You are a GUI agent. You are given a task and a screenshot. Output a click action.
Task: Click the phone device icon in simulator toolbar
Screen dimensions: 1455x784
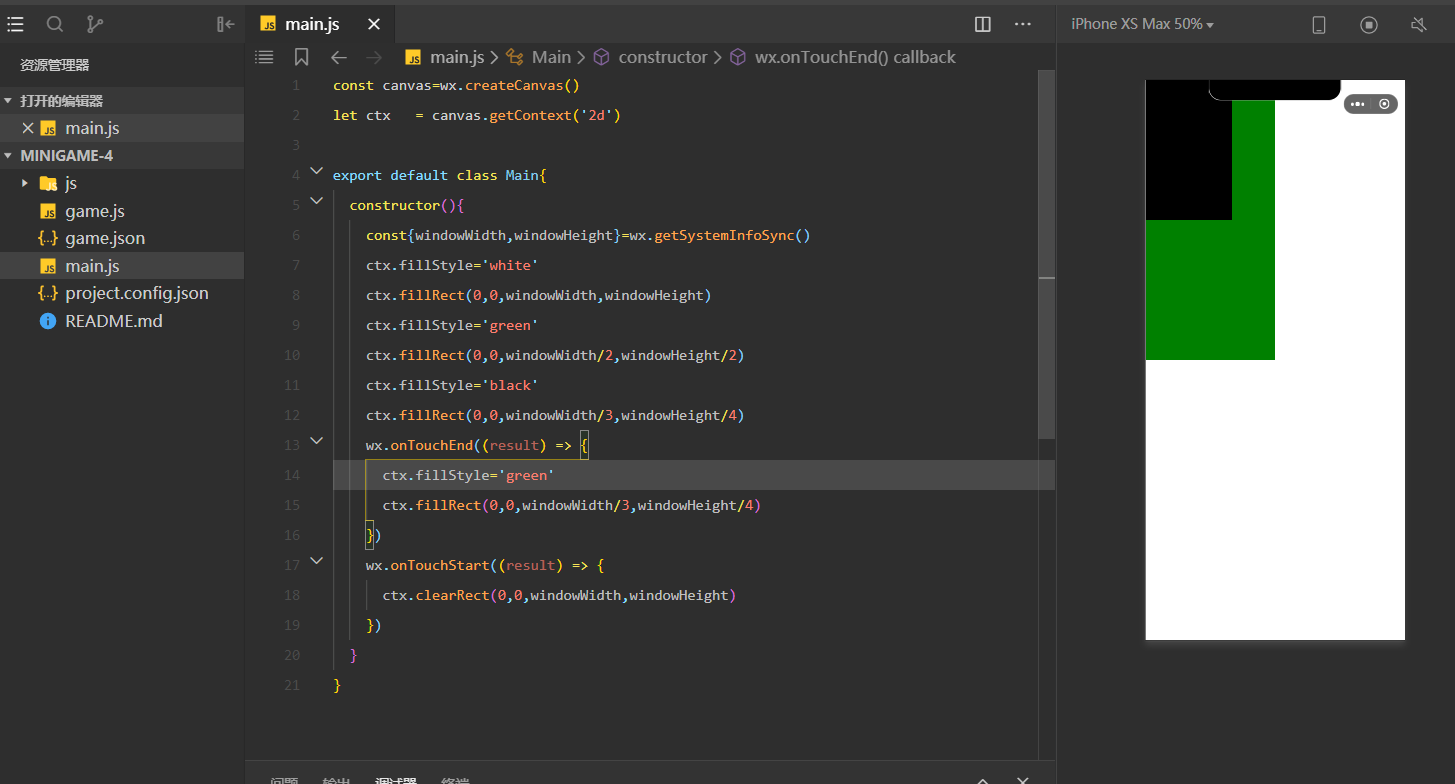[x=1319, y=25]
